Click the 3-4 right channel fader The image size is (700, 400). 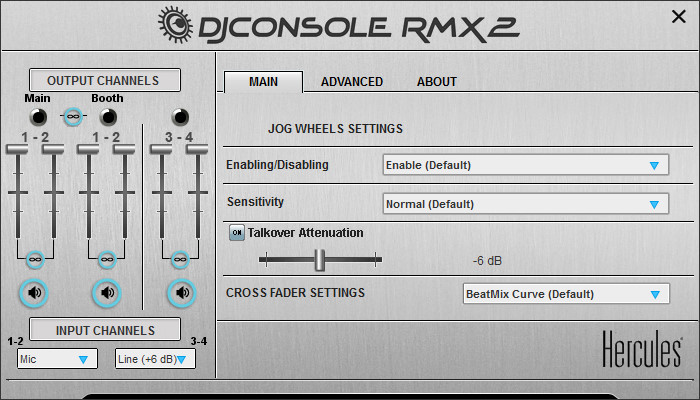(x=197, y=149)
